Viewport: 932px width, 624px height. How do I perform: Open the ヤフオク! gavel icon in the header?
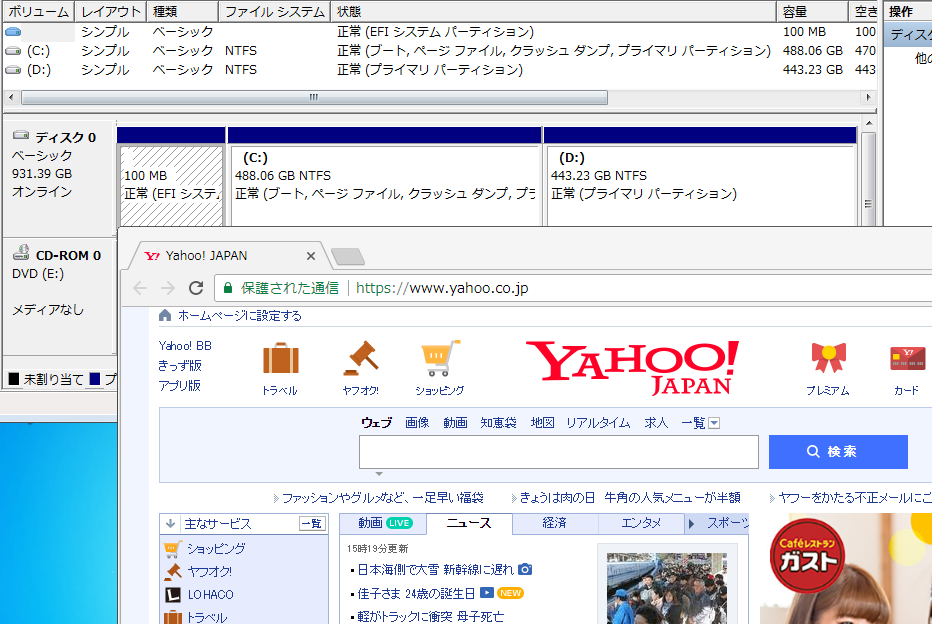click(361, 358)
